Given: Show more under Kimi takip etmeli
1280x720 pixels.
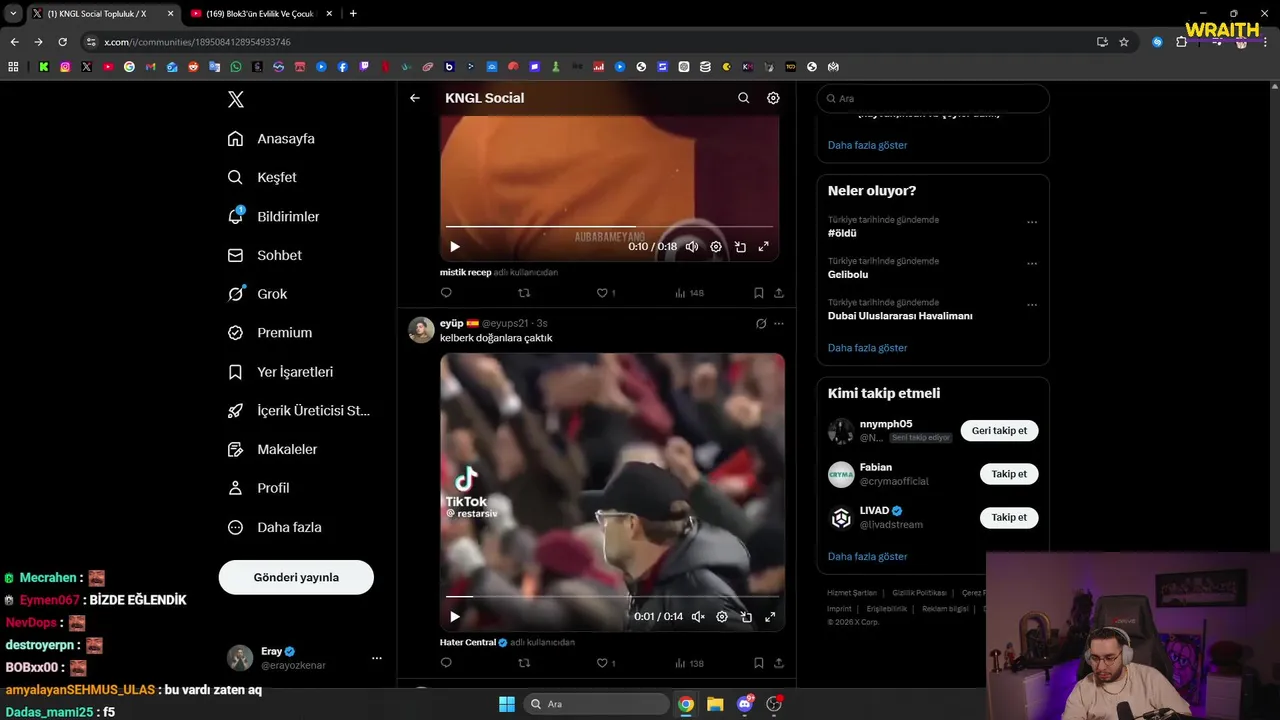Looking at the screenshot, I should pos(867,556).
